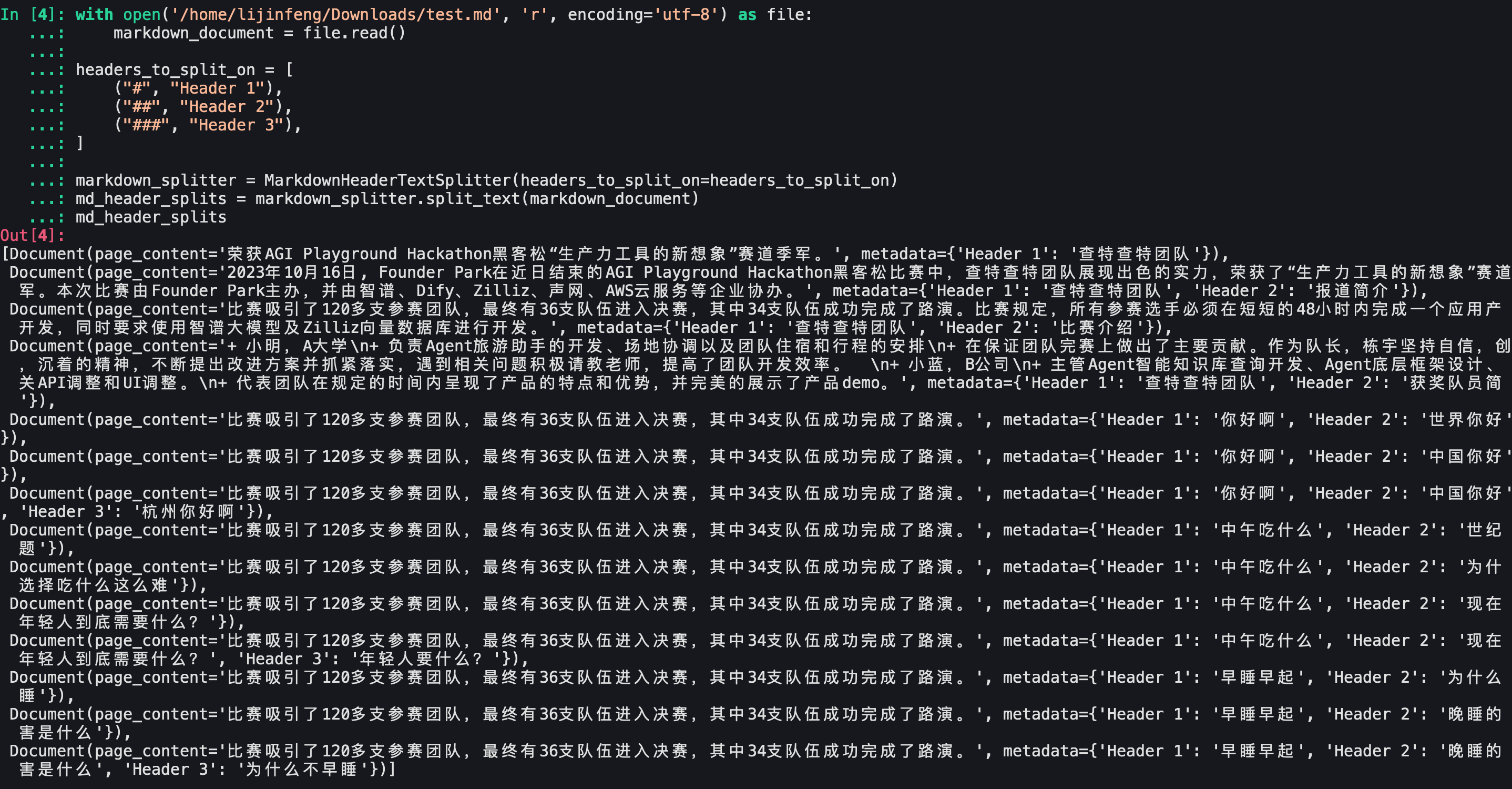Click the markdown_document = file.read() line

(259, 33)
